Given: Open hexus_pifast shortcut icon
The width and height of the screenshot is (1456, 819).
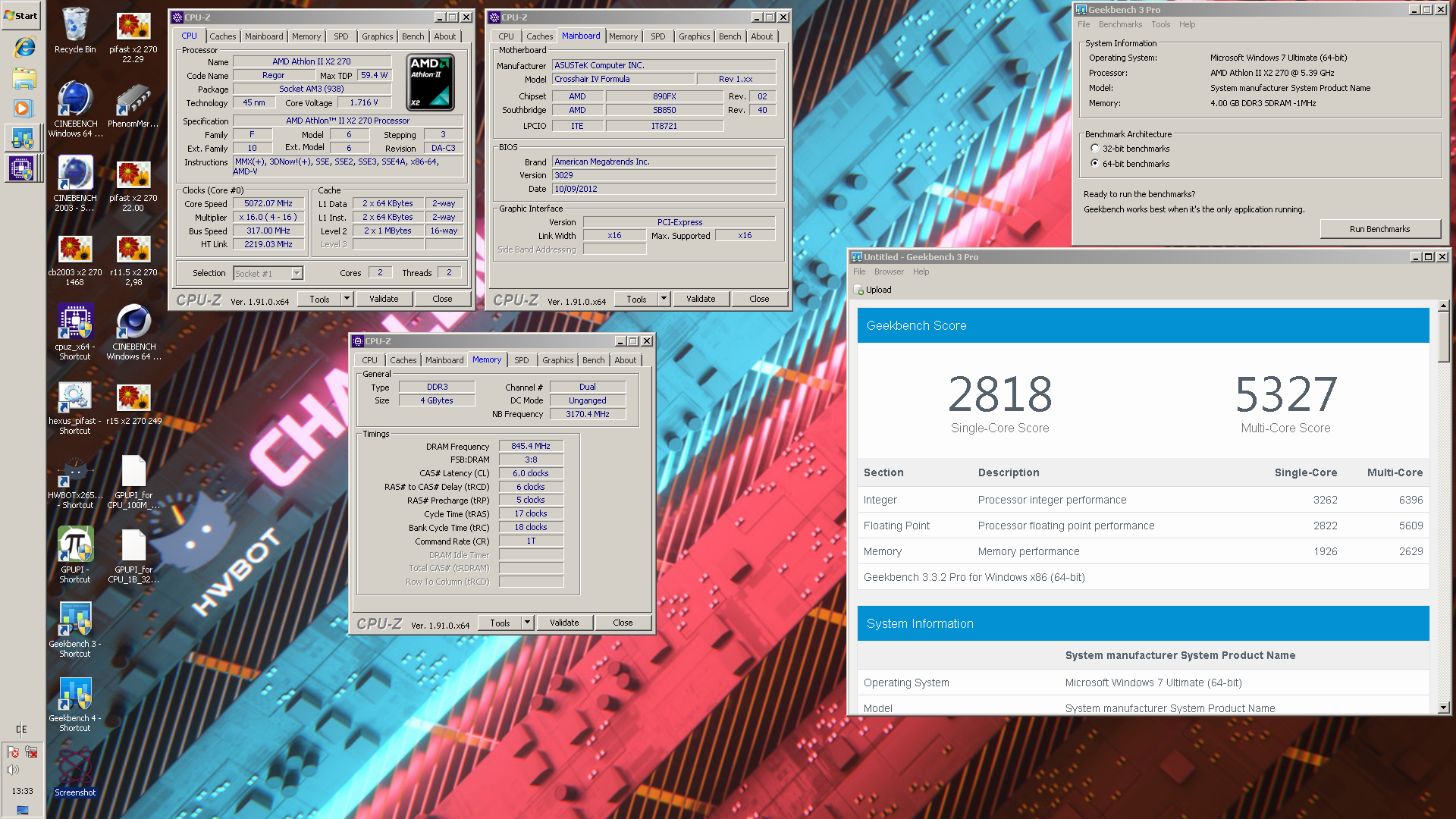Looking at the screenshot, I should pos(75,407).
